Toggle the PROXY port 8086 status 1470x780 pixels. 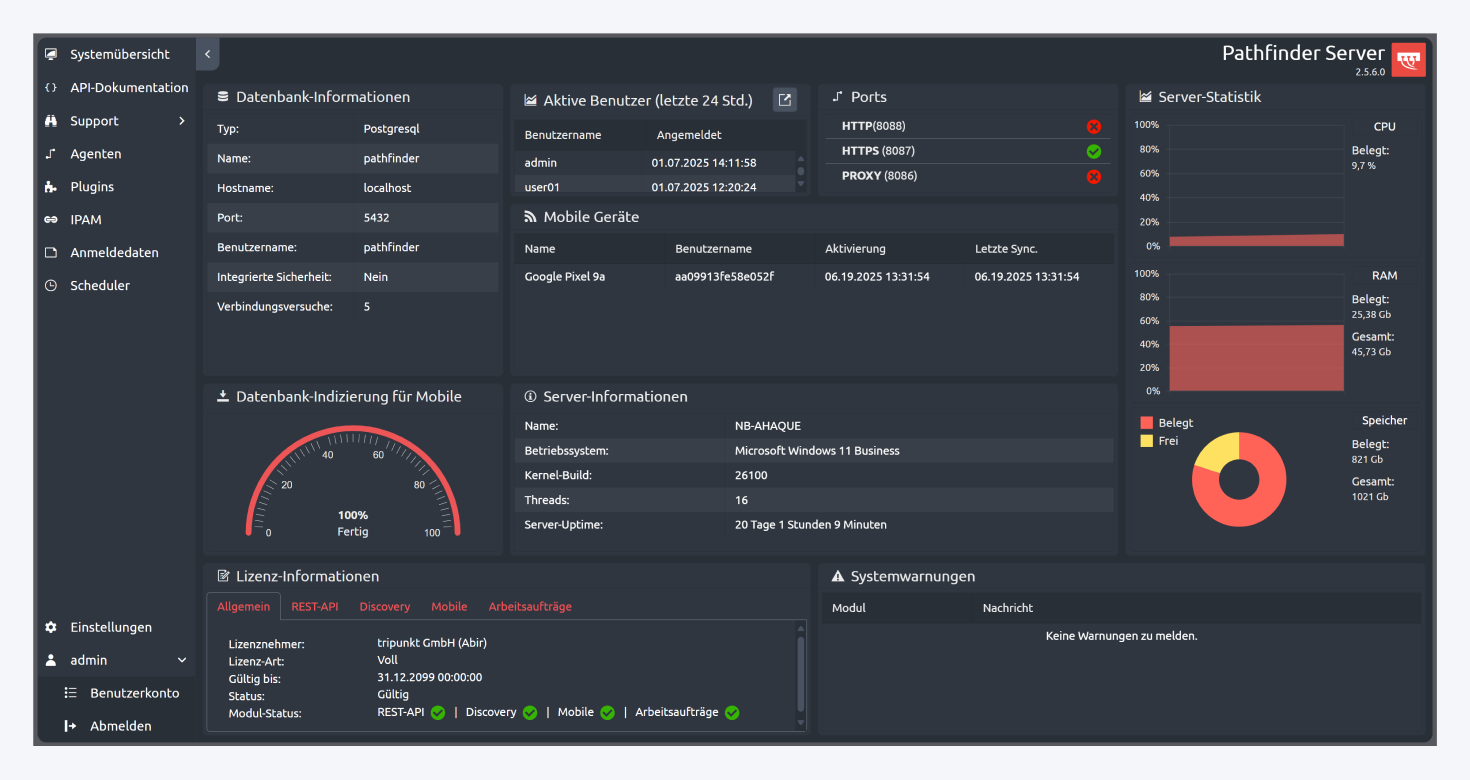[1094, 176]
